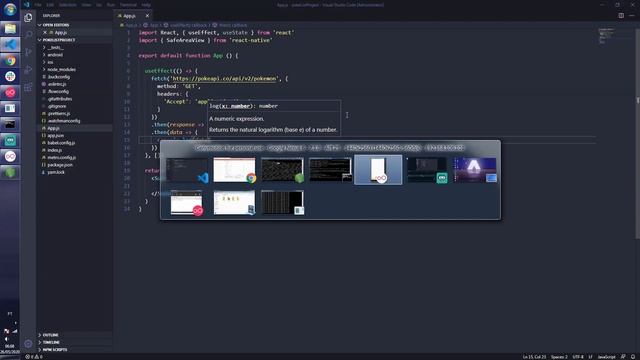The image size is (640, 360).
Task: Open the pokeapi.co URL link in code
Action: coord(224,78)
